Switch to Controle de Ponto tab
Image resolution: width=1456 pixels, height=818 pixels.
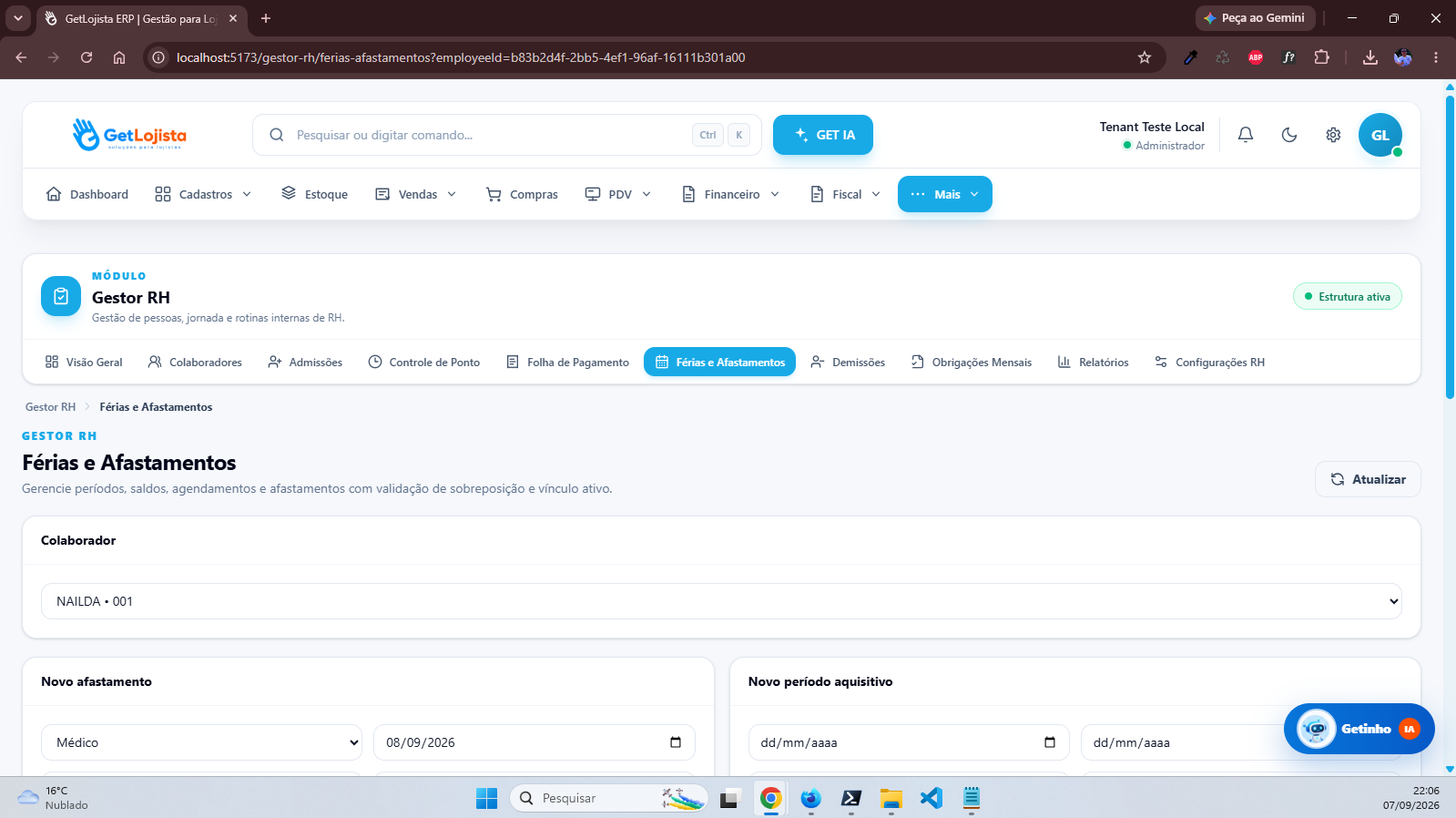(x=423, y=362)
